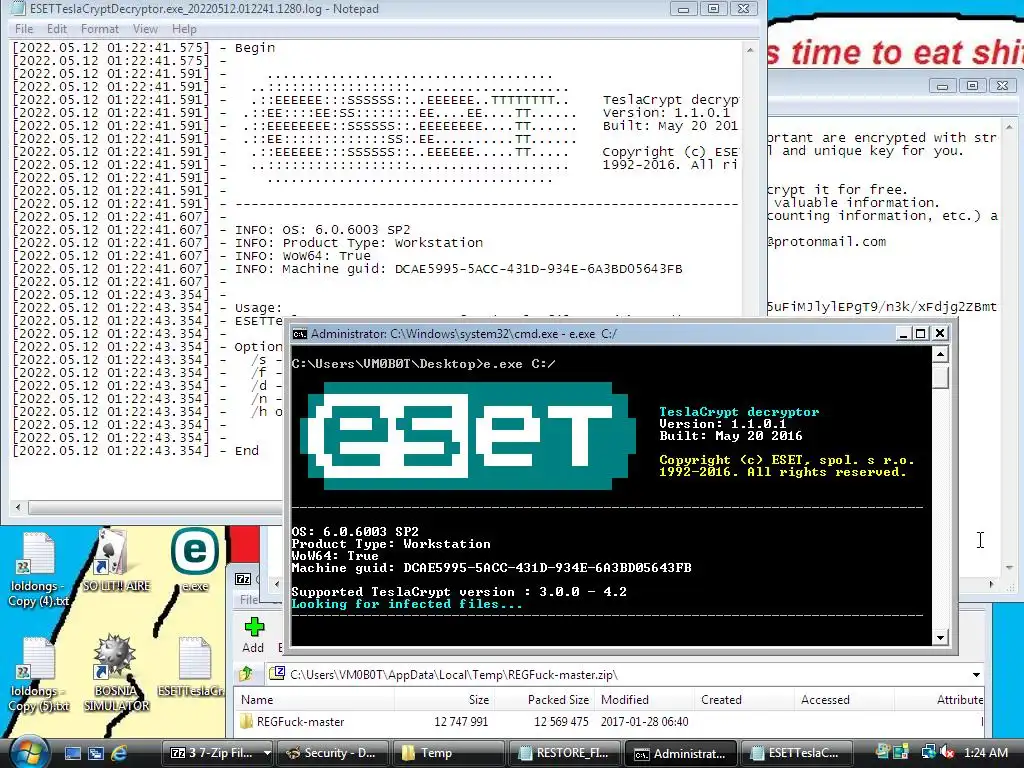Click Notepad log horizontal scrollbar left arrow
This screenshot has width=1024, height=768.
18,507
